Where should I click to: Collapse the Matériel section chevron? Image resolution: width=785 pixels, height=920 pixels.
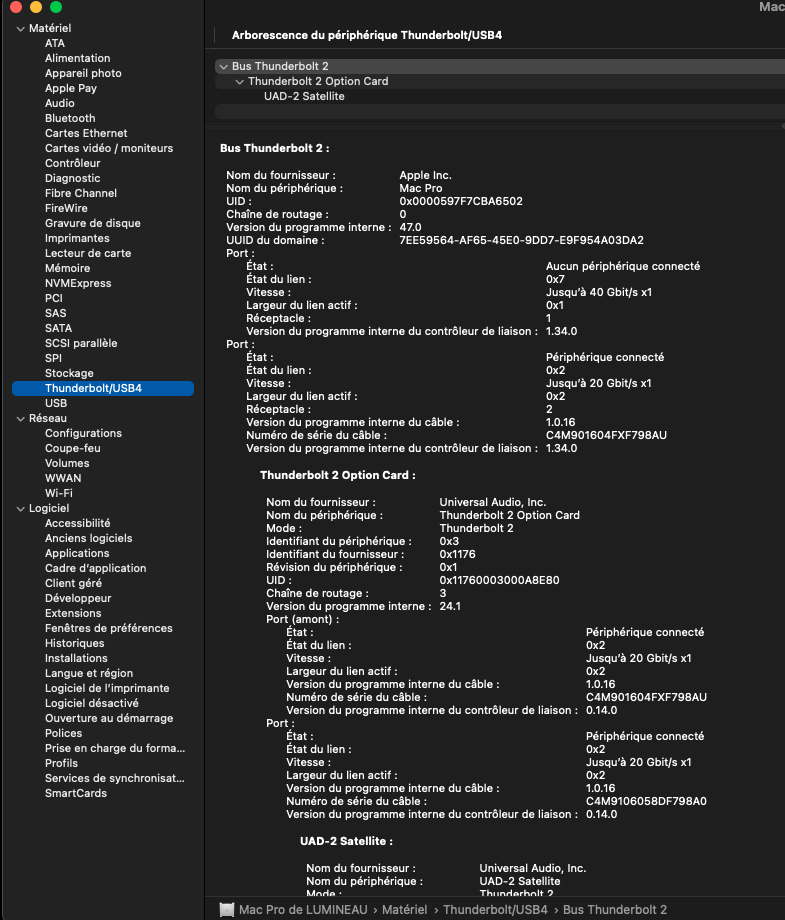point(21,29)
